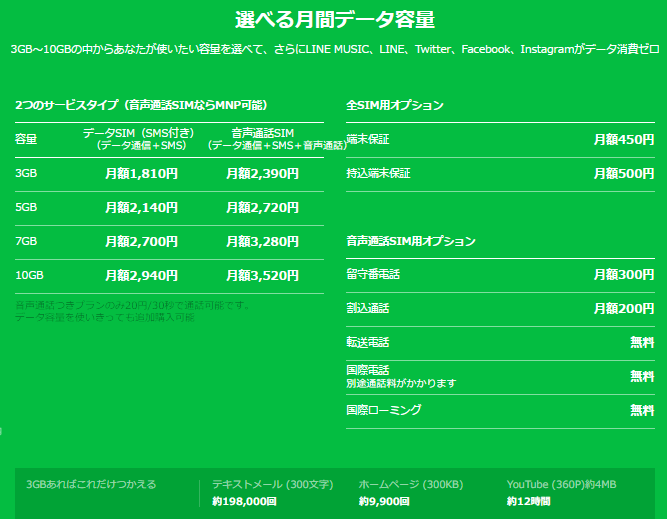Click 無料 in the 国際電話 row
Viewport: 667px width, 519px height.
coord(642,376)
